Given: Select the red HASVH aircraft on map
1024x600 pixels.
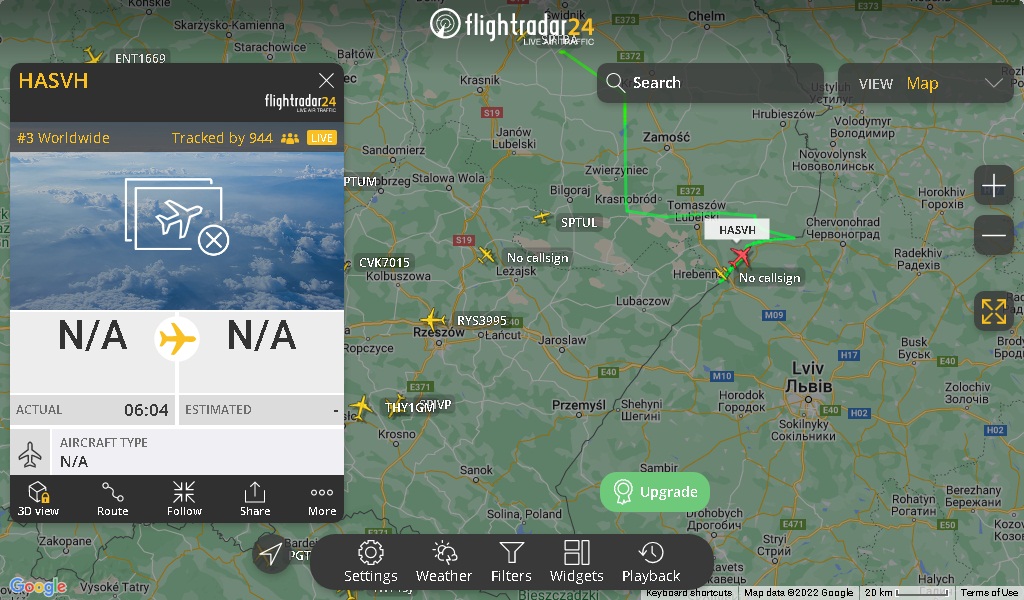Looking at the screenshot, I should coord(740,255).
